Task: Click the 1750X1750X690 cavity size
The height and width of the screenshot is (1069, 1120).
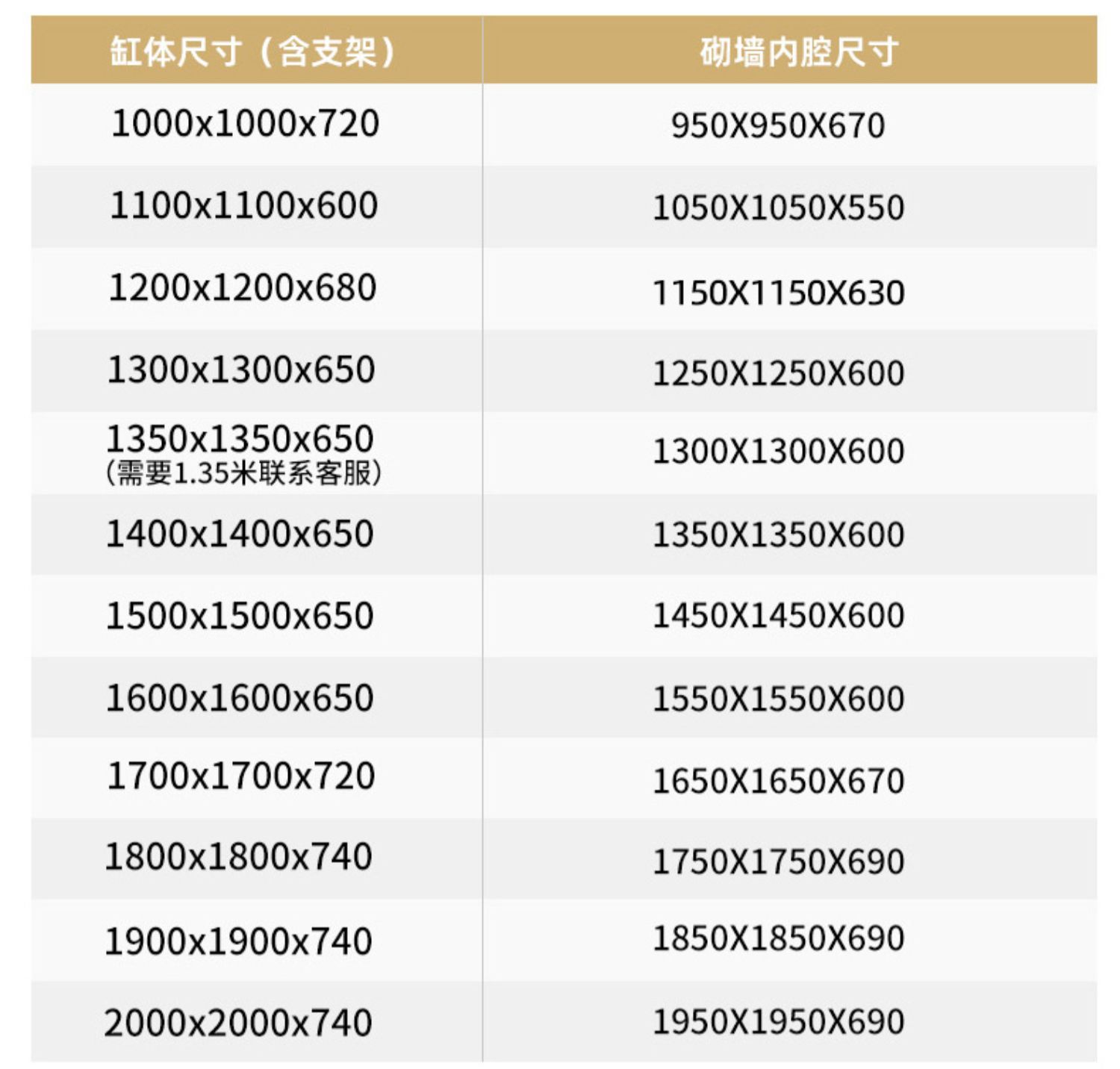Action: coord(779,861)
